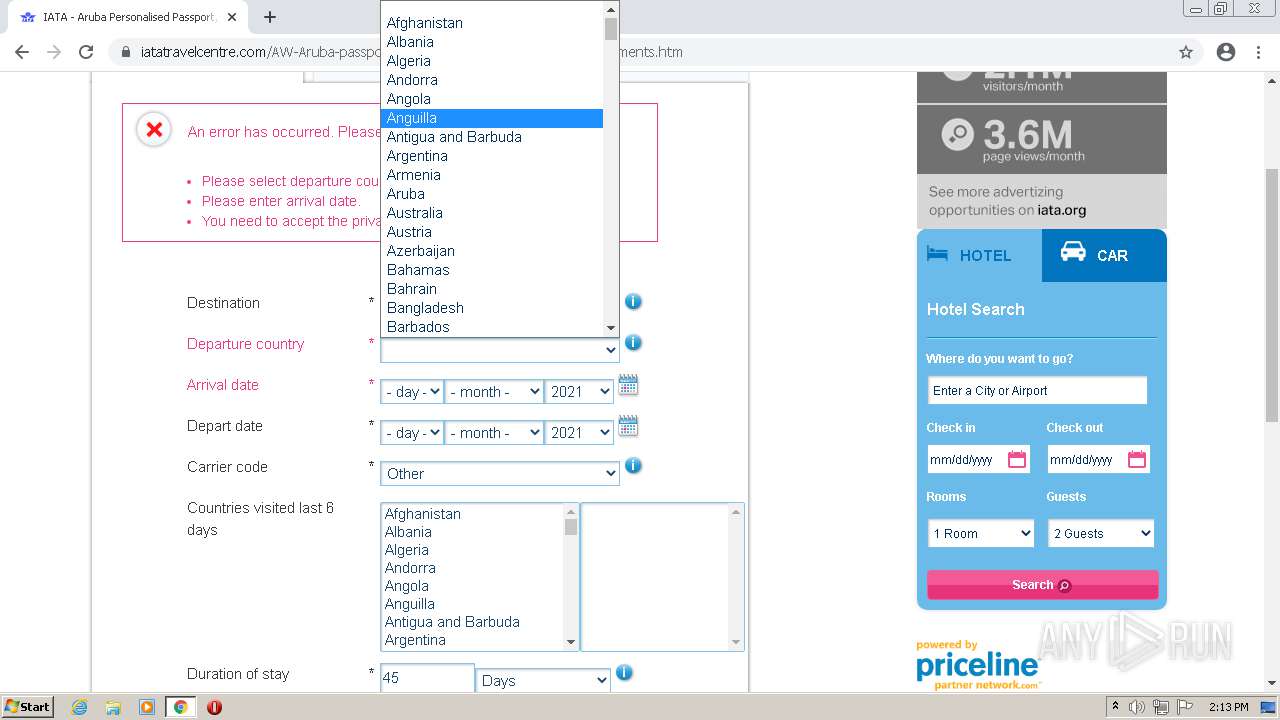The height and width of the screenshot is (720, 1280).
Task: Switch to the HOTEL tab
Action: click(979, 255)
